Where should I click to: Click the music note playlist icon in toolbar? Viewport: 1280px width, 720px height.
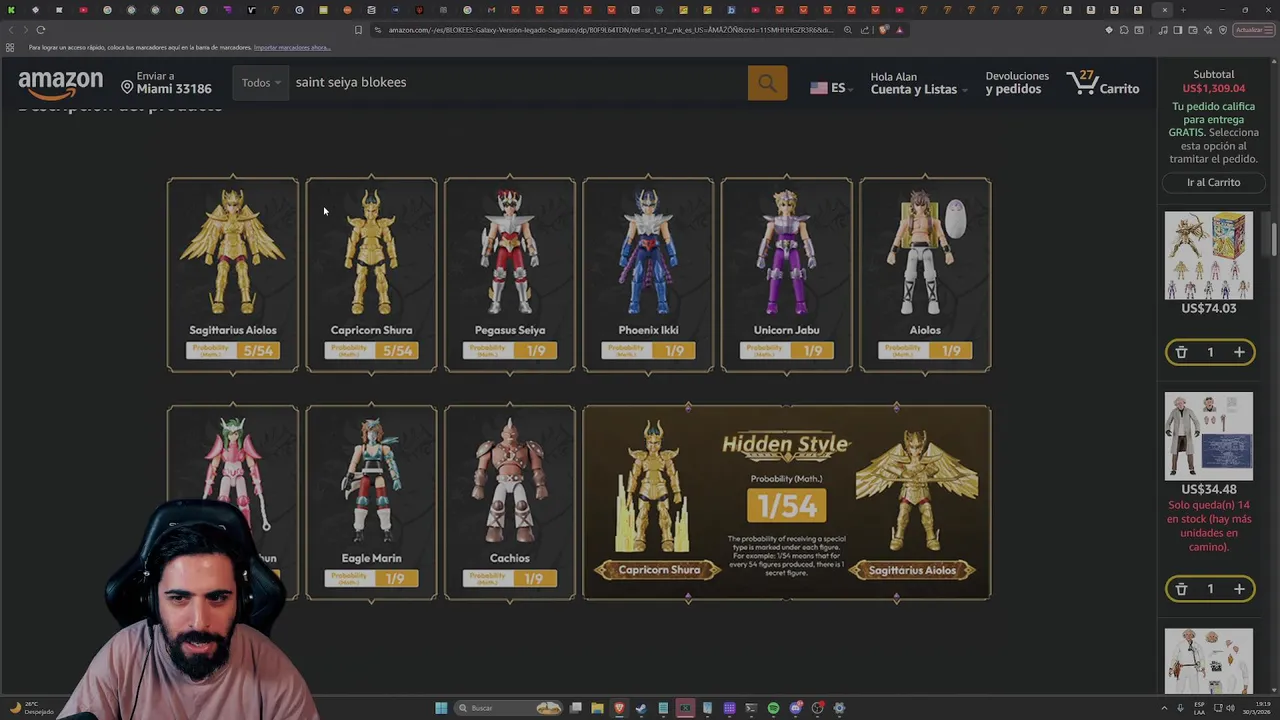click(x=1163, y=30)
